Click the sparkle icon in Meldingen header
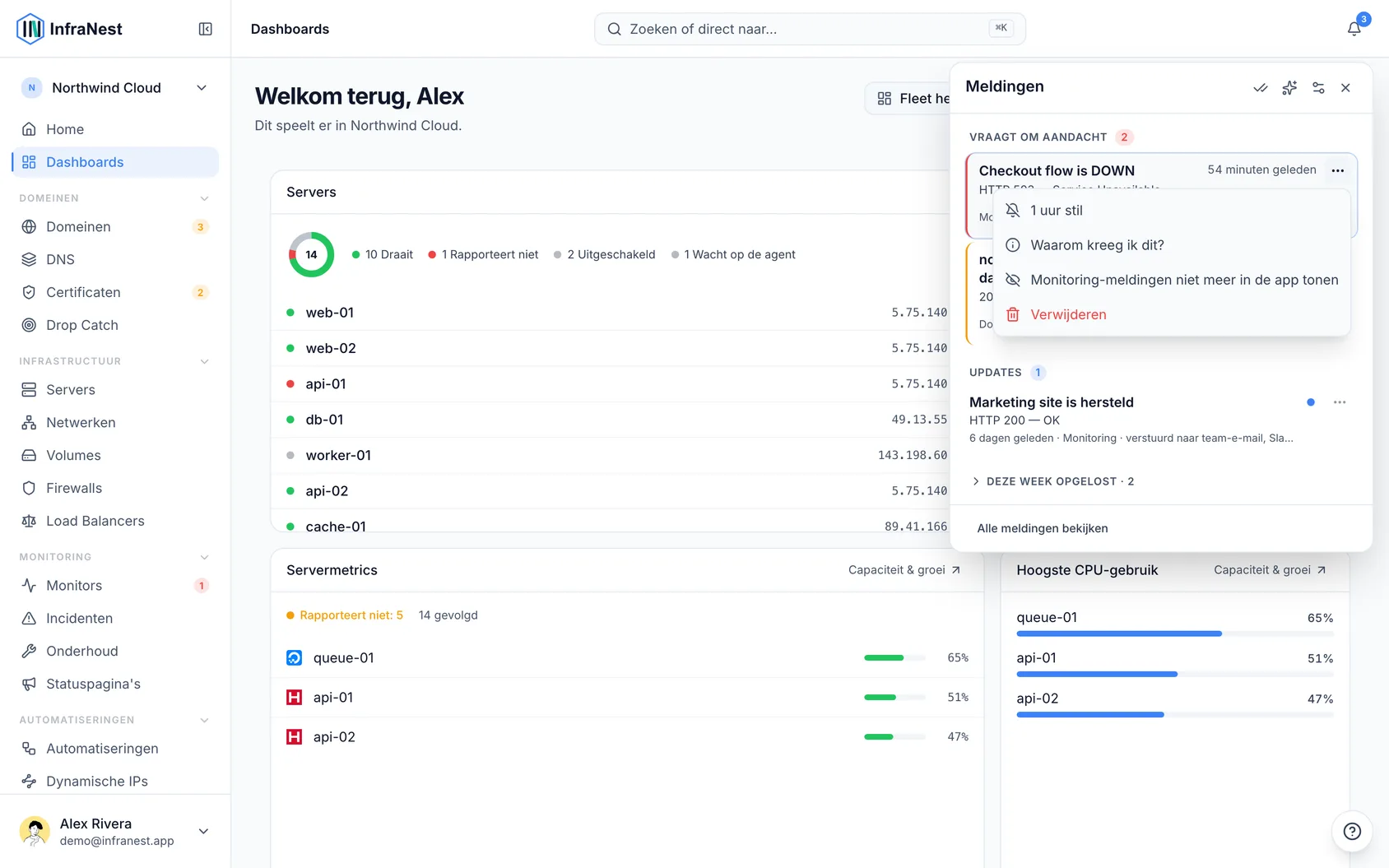The height and width of the screenshot is (868, 1389). [x=1289, y=88]
